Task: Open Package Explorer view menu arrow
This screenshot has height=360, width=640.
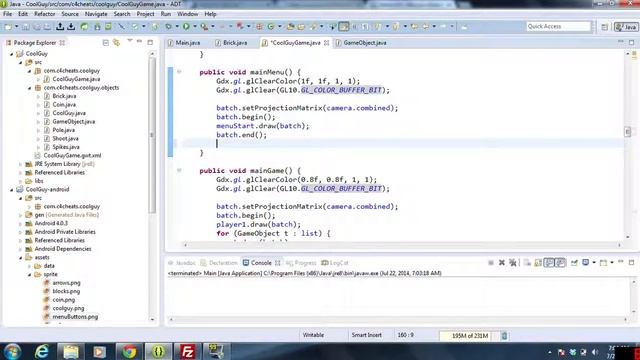Action: [130, 41]
